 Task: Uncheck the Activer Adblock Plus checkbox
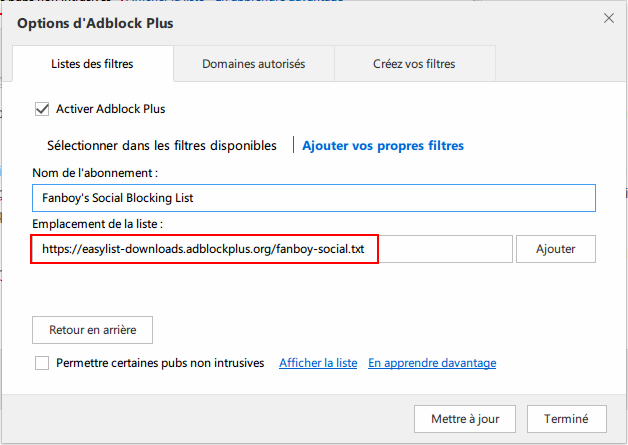42,109
